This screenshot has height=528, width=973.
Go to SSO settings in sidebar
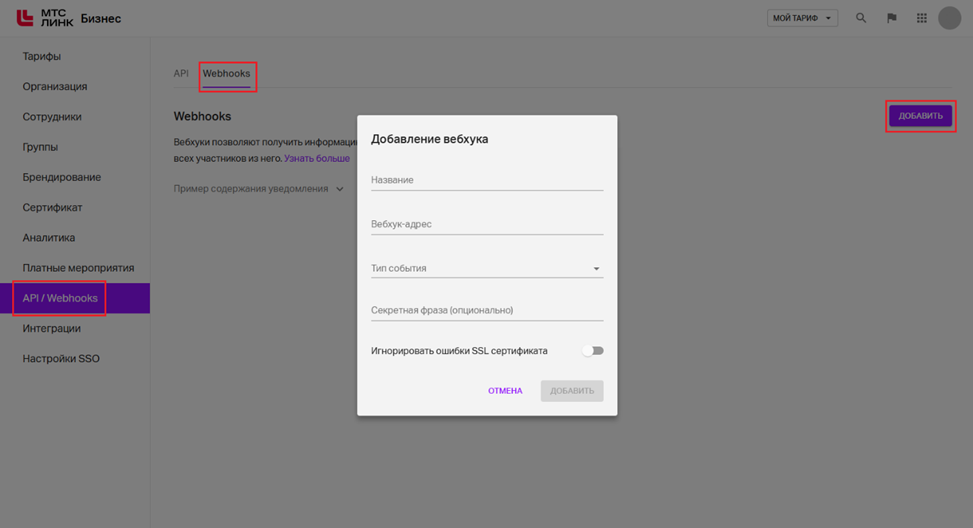pos(61,358)
